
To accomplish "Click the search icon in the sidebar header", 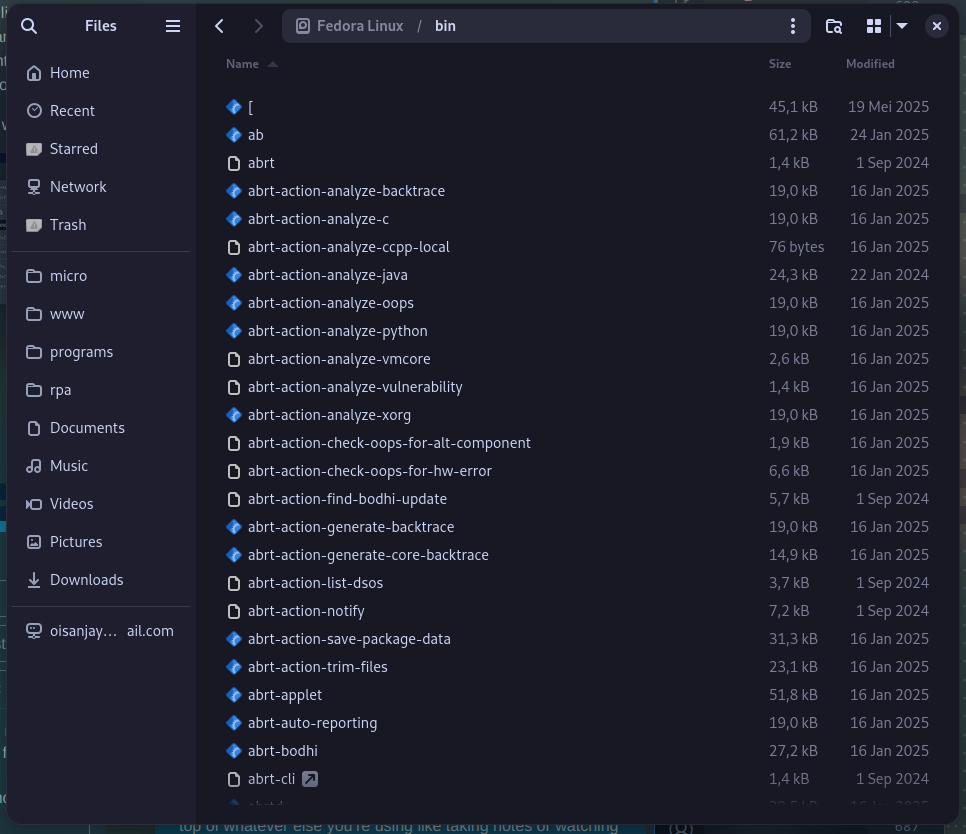I will 29,26.
